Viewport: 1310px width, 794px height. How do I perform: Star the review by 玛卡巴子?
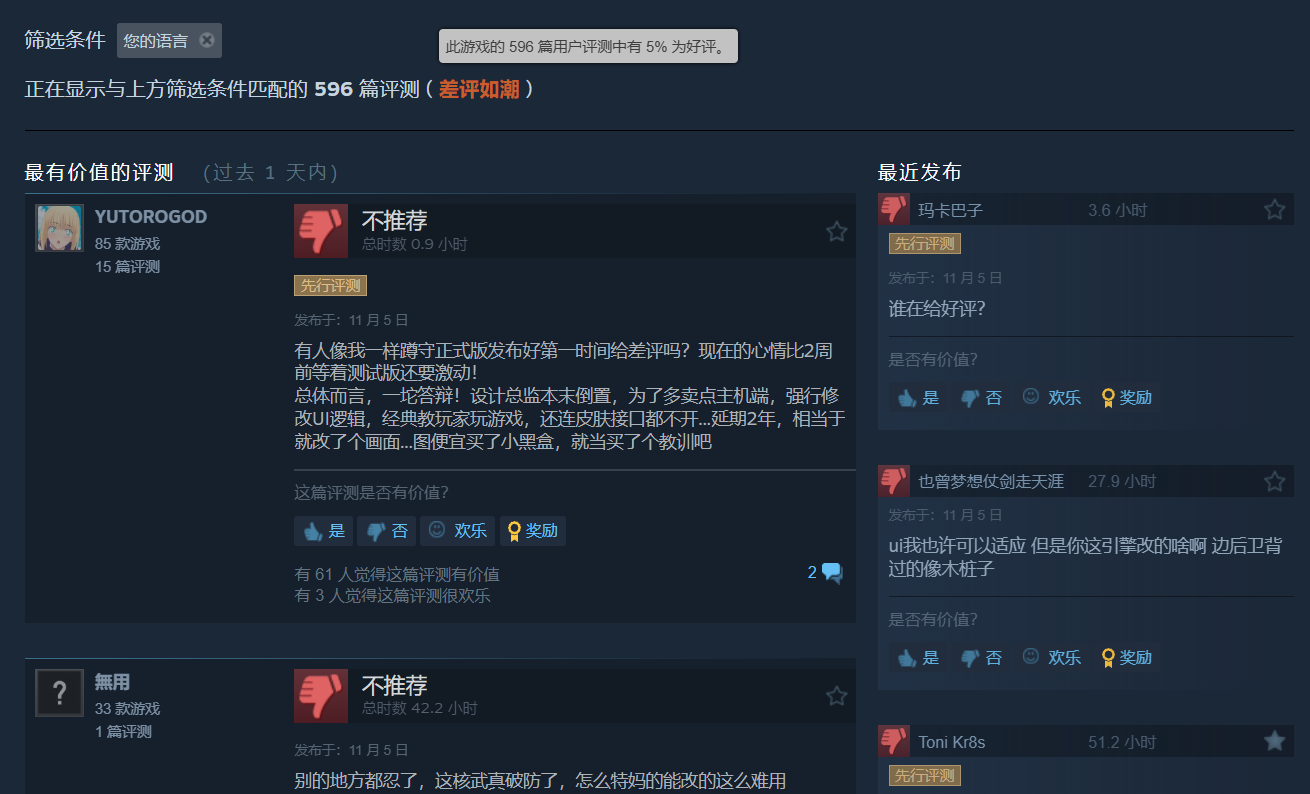1275,210
